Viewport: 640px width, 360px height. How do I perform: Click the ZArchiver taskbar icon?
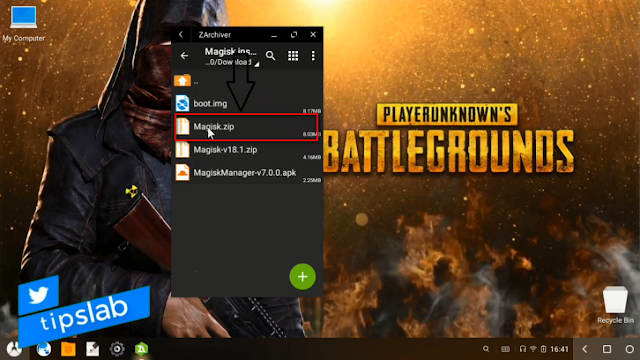point(141,349)
